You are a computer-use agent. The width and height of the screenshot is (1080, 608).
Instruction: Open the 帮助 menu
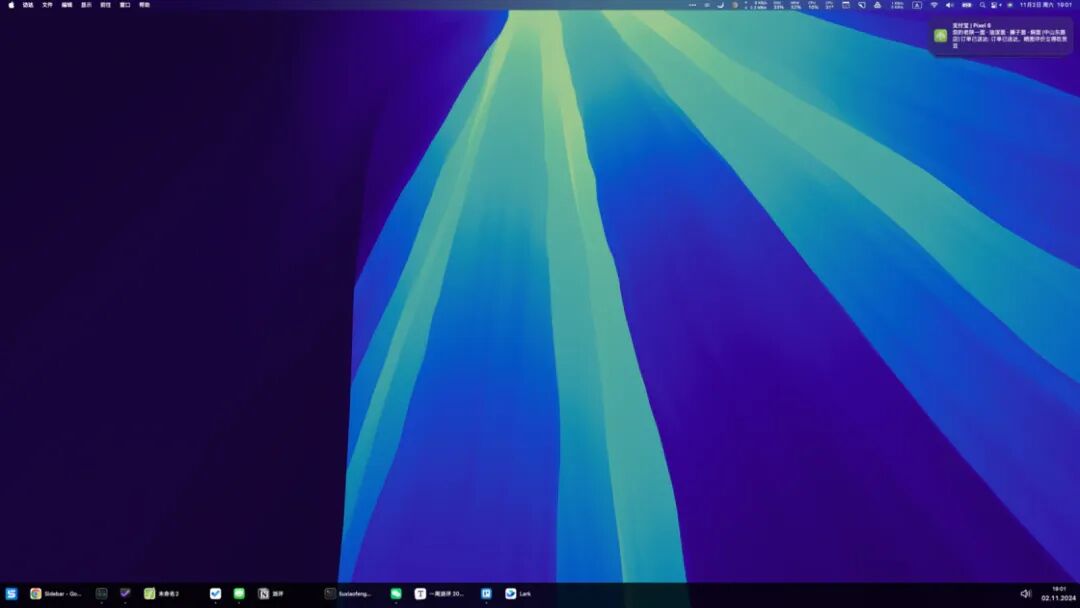coord(145,5)
